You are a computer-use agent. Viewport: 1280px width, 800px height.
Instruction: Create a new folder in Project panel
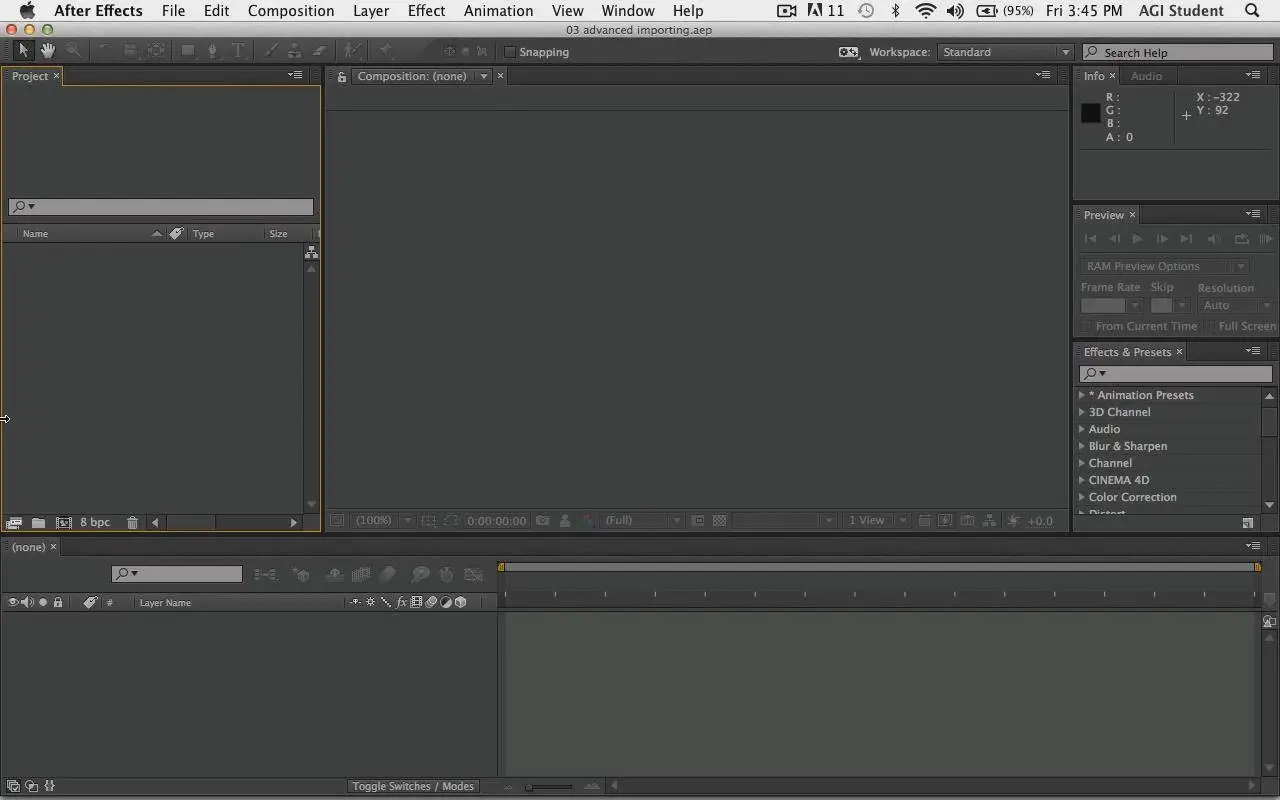tap(38, 522)
